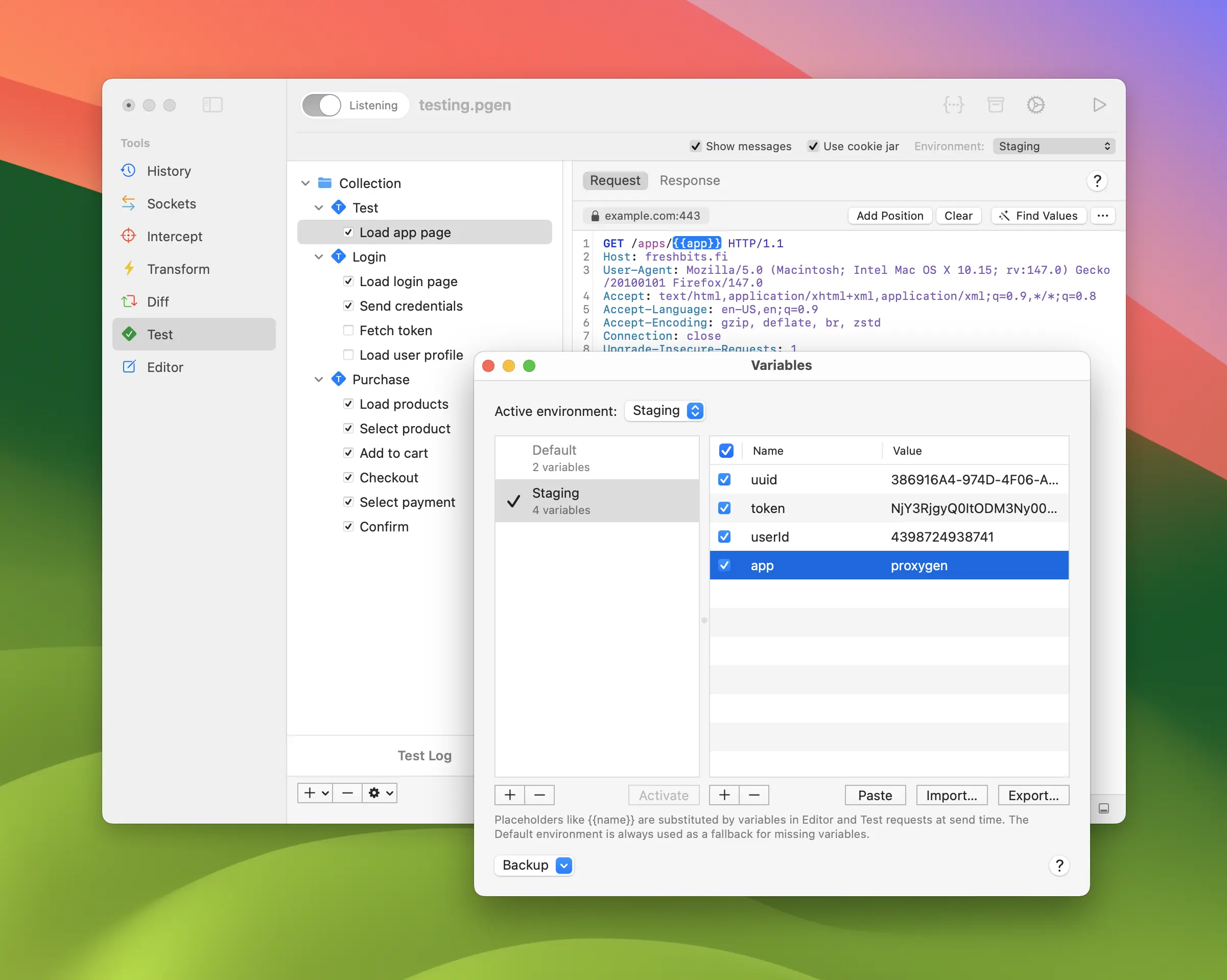Open the History tool in the sidebar
The height and width of the screenshot is (980, 1227).
coord(169,171)
